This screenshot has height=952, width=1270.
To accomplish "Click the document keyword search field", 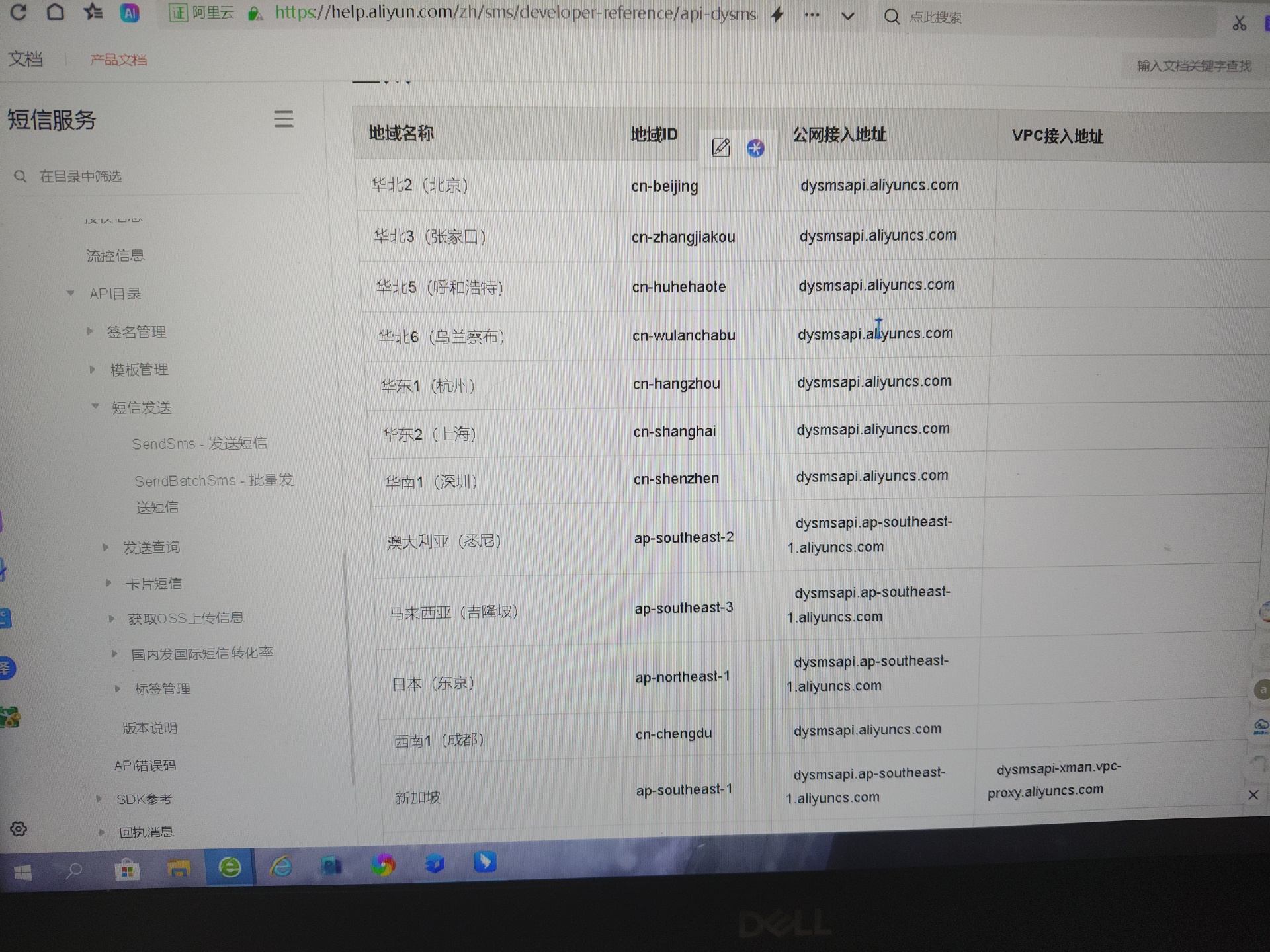I will pyautogui.click(x=1195, y=66).
